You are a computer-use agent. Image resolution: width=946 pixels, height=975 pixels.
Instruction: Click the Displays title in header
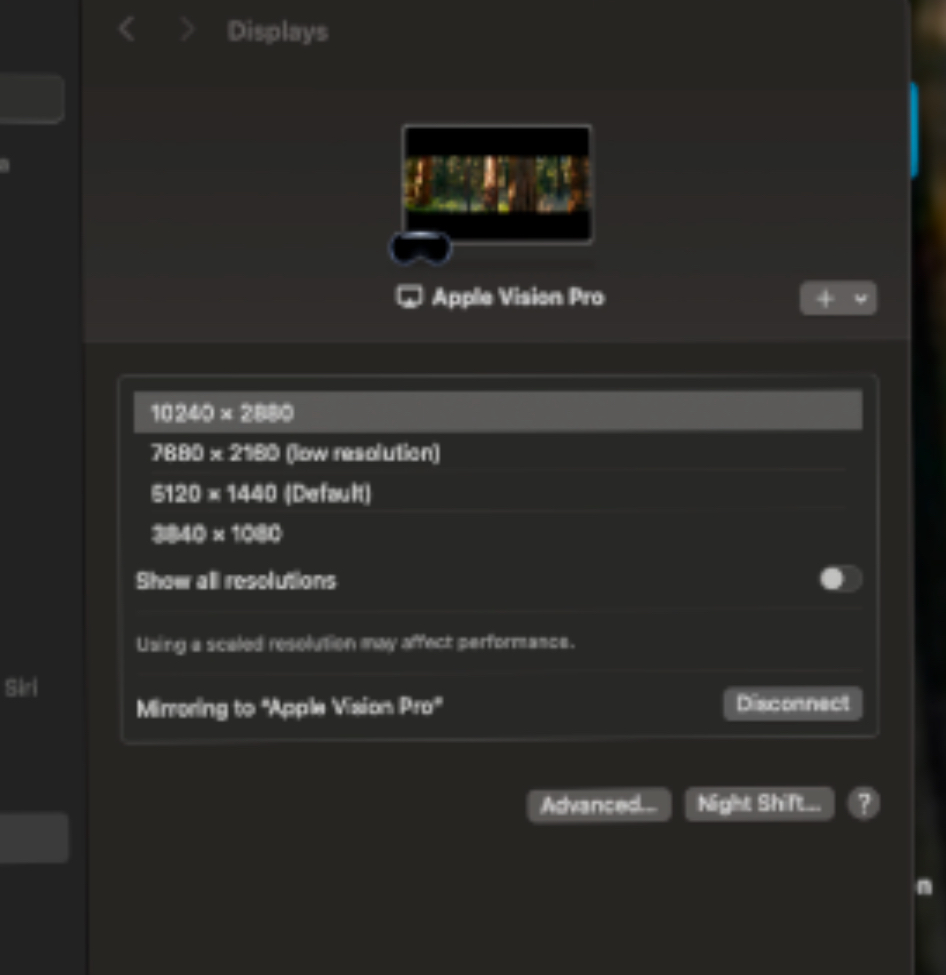click(277, 31)
